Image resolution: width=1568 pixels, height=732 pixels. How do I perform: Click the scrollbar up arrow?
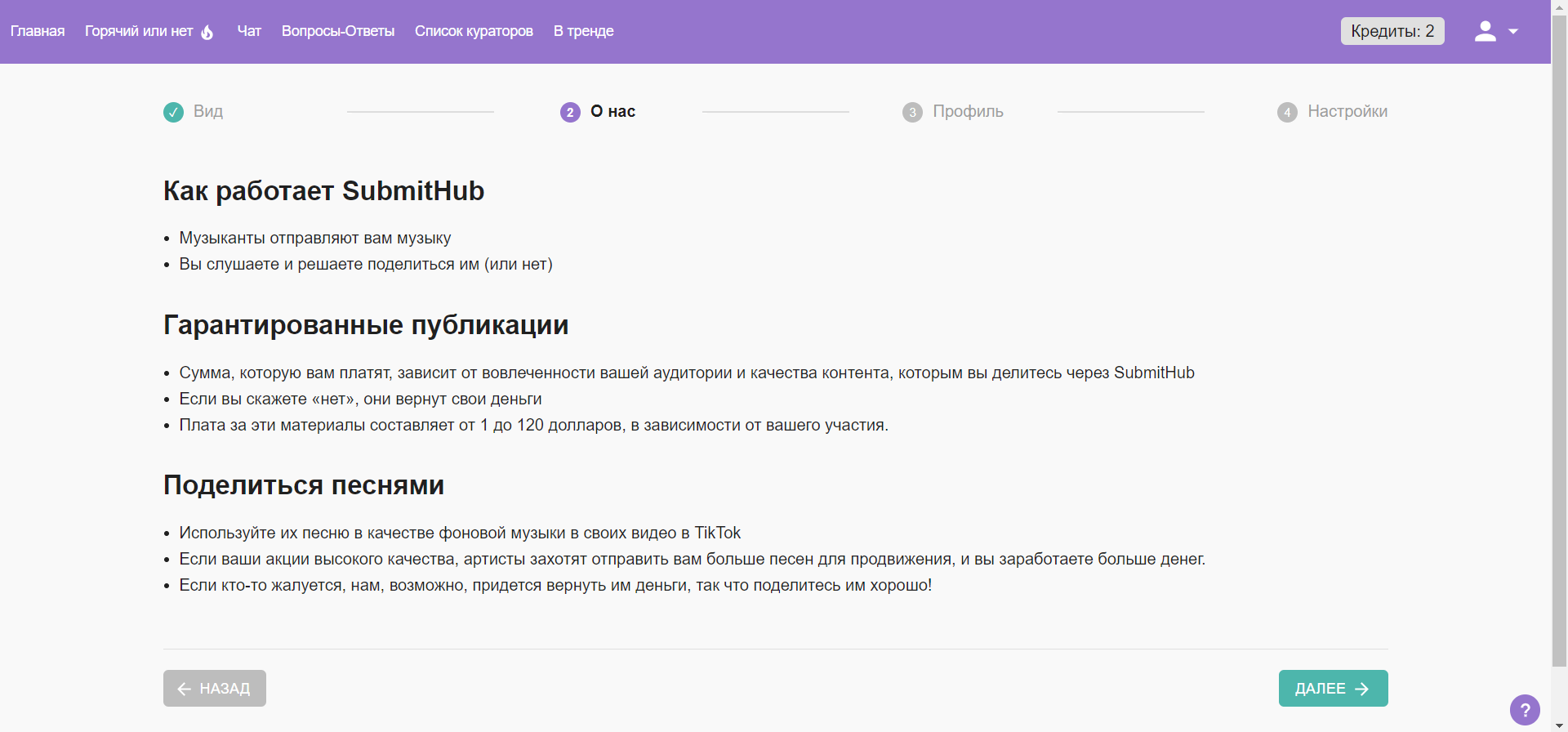[1560, 6]
